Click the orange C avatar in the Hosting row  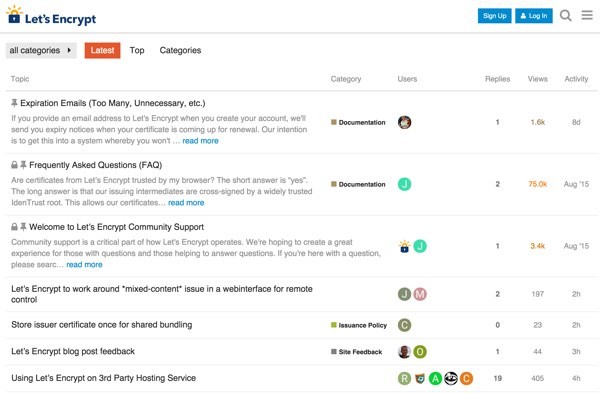[x=466, y=378]
